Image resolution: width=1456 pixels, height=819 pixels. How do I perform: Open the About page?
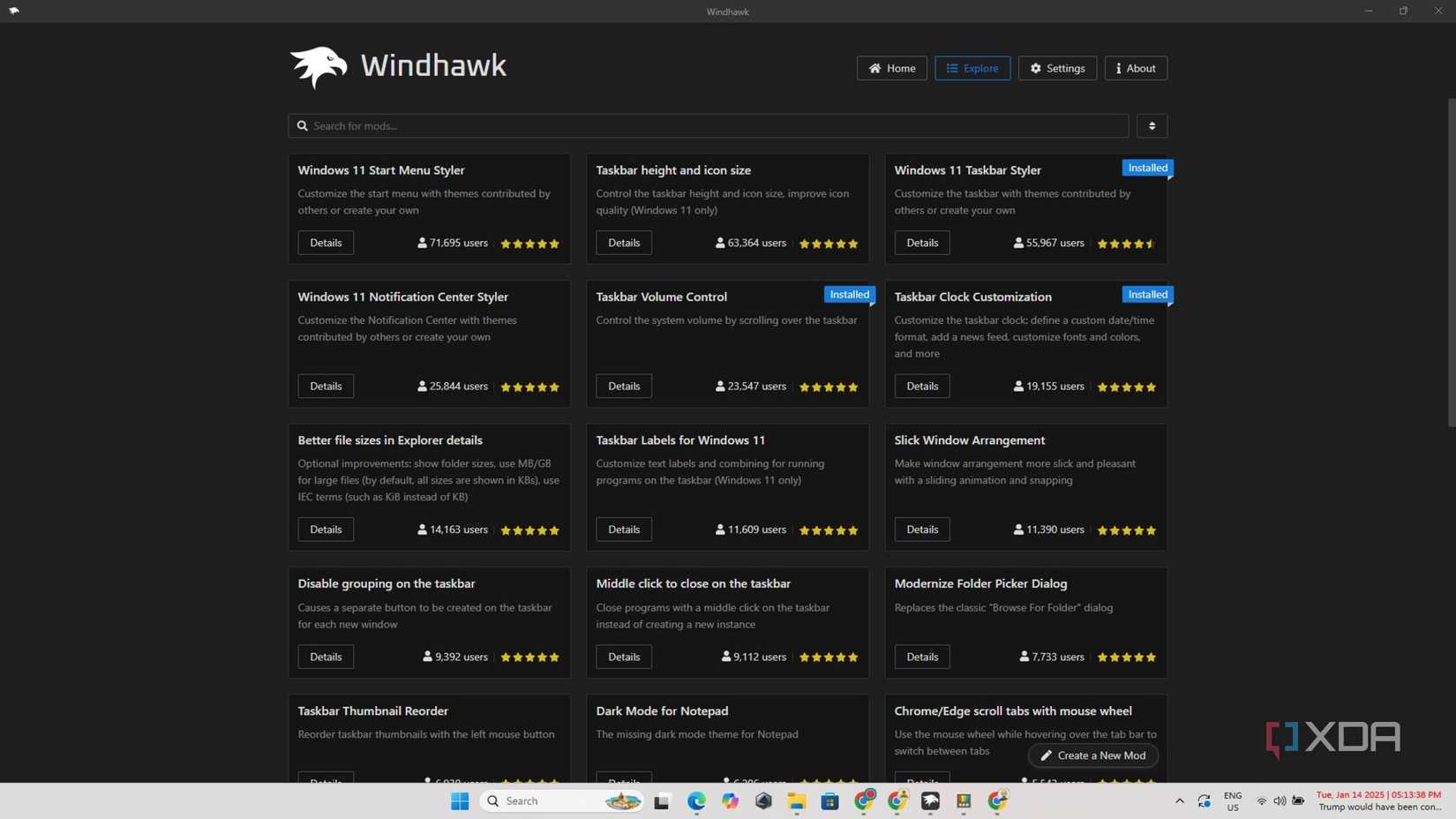[x=1136, y=68]
